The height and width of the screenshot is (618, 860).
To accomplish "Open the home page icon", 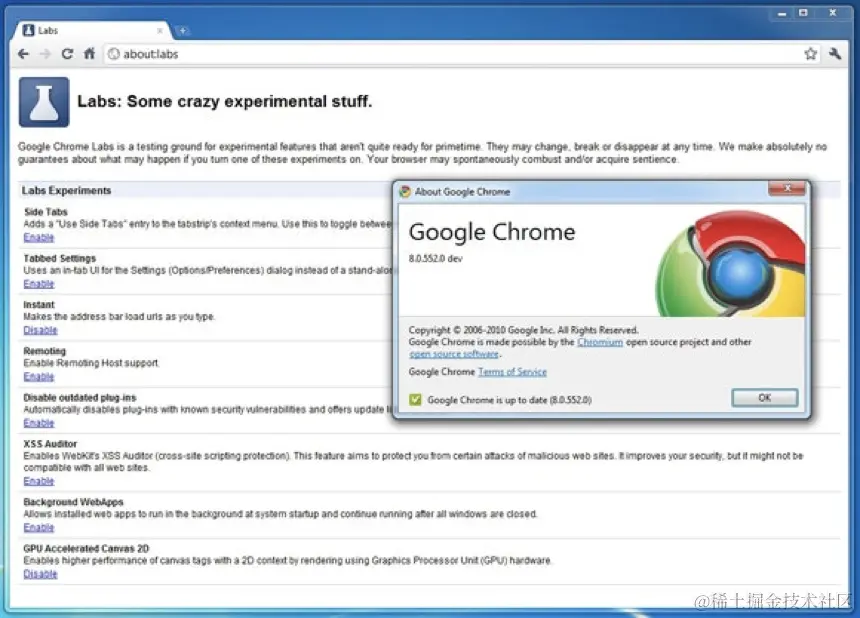I will coord(89,54).
